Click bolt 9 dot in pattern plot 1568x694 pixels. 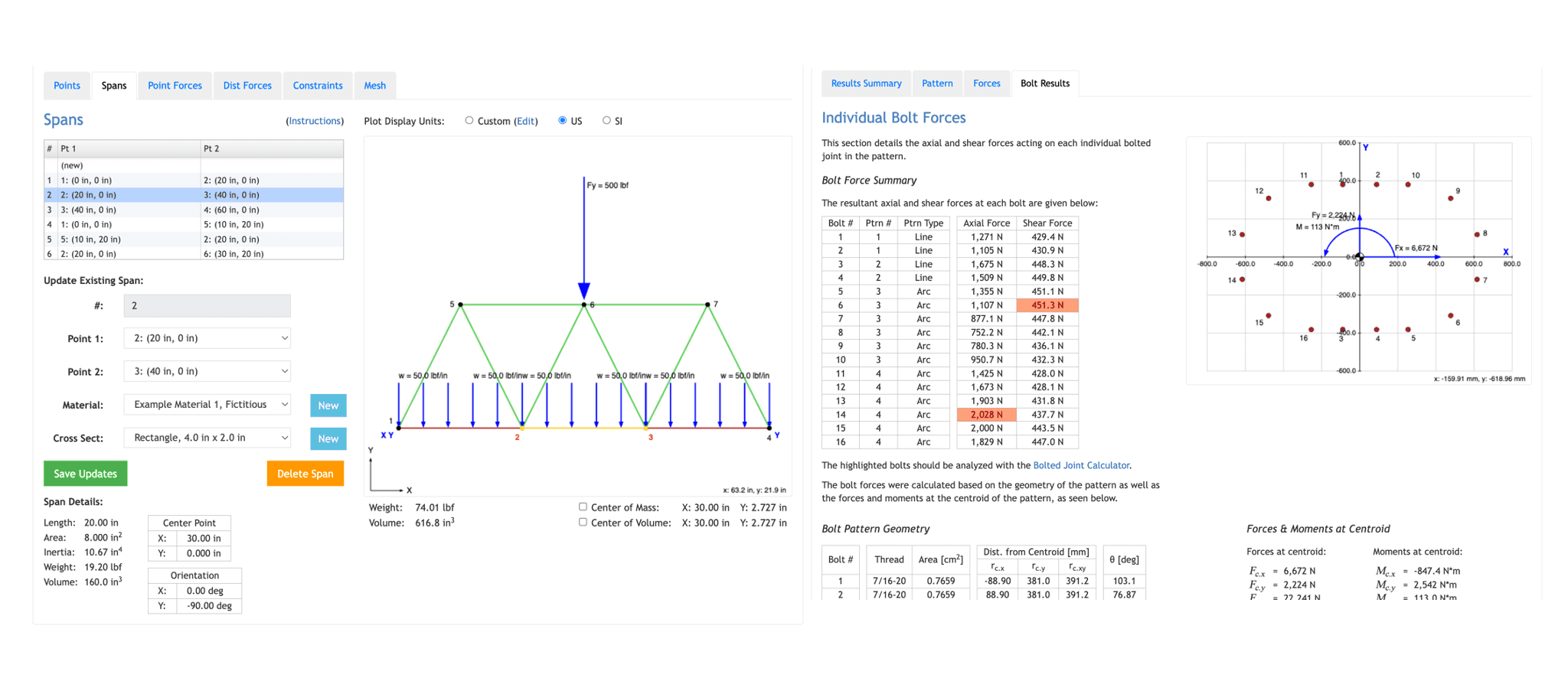tap(1450, 198)
